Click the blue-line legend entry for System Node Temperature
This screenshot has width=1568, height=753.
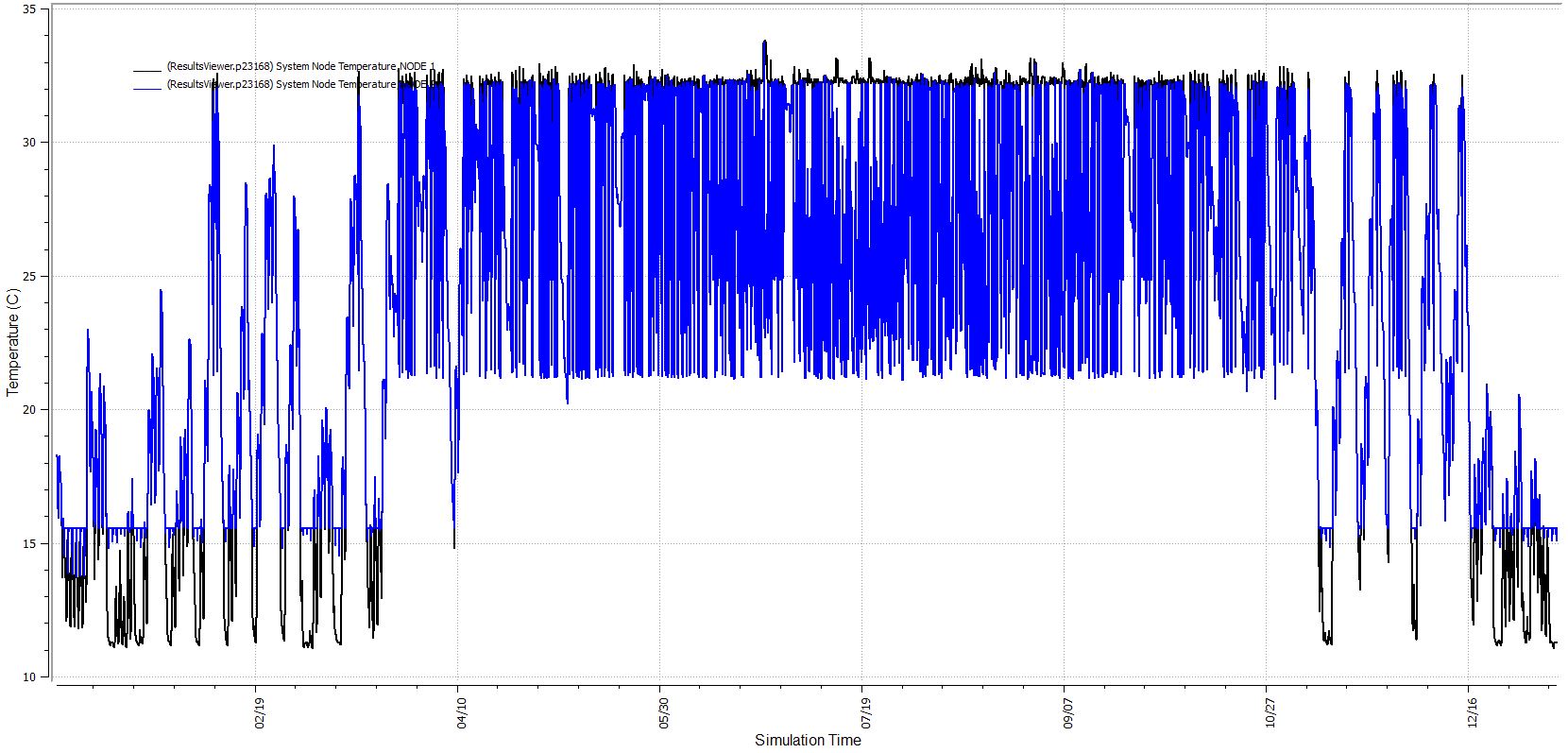click(300, 85)
